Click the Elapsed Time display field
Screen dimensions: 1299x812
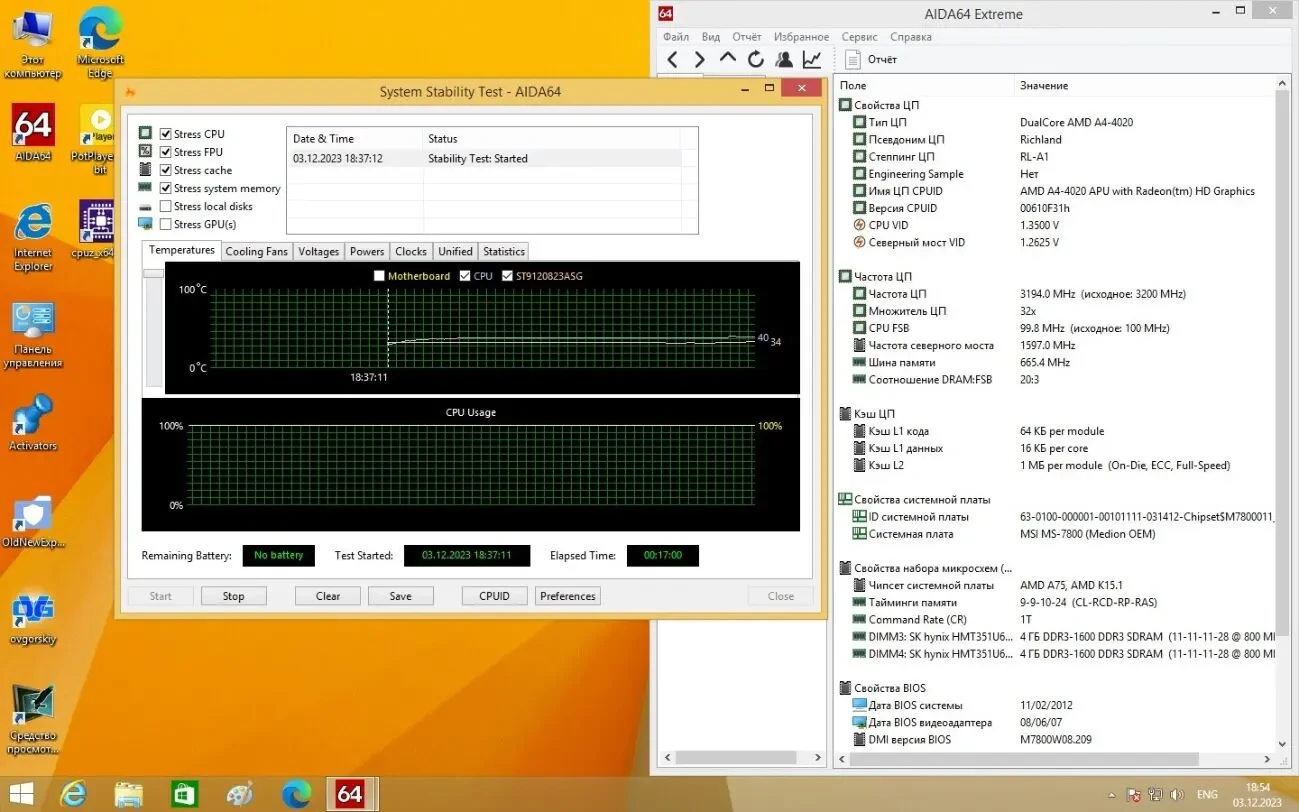tap(662, 555)
